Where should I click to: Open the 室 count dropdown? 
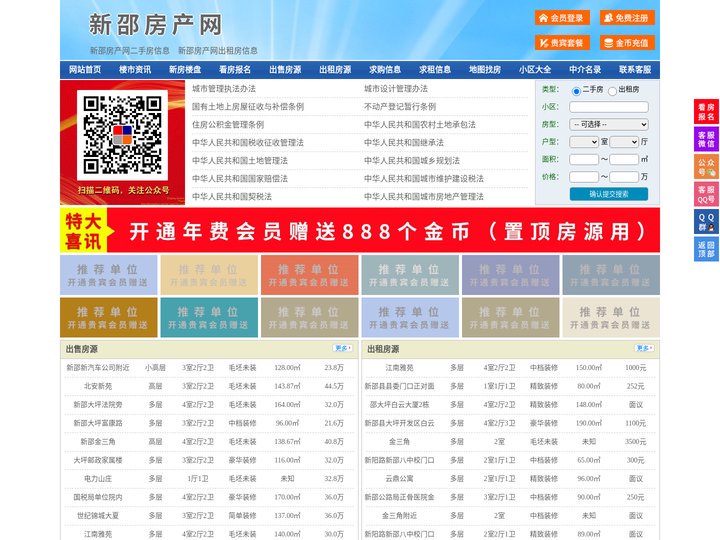coord(584,142)
